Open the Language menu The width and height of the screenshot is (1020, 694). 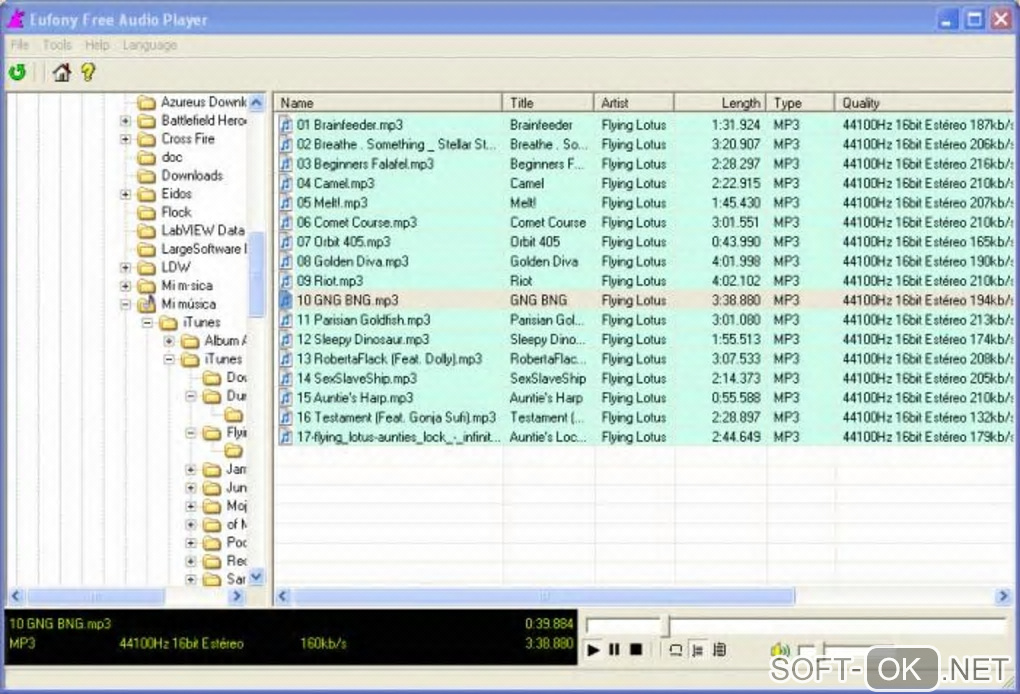[149, 45]
